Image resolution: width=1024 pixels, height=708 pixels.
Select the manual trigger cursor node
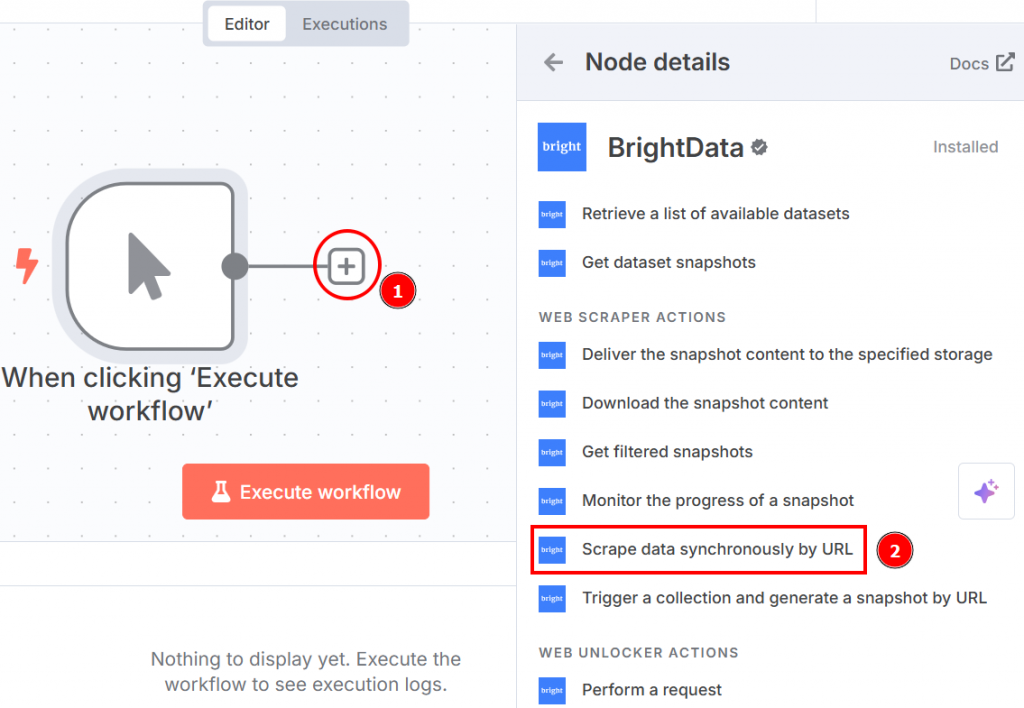[150, 265]
